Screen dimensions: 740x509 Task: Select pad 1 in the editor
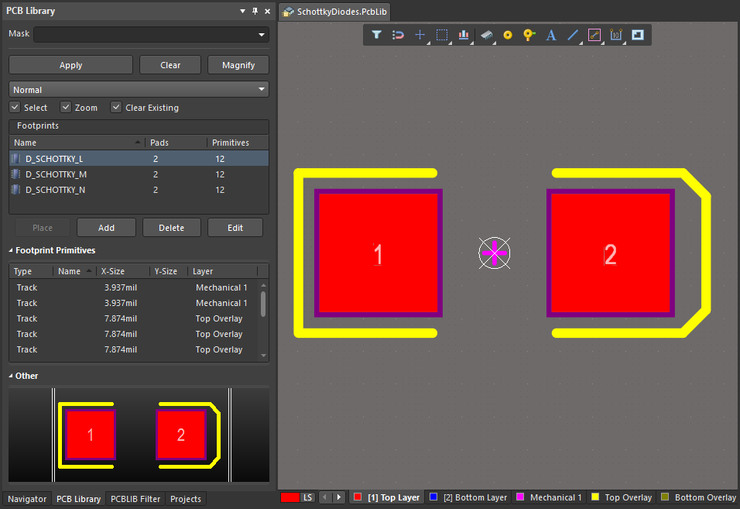click(x=378, y=253)
